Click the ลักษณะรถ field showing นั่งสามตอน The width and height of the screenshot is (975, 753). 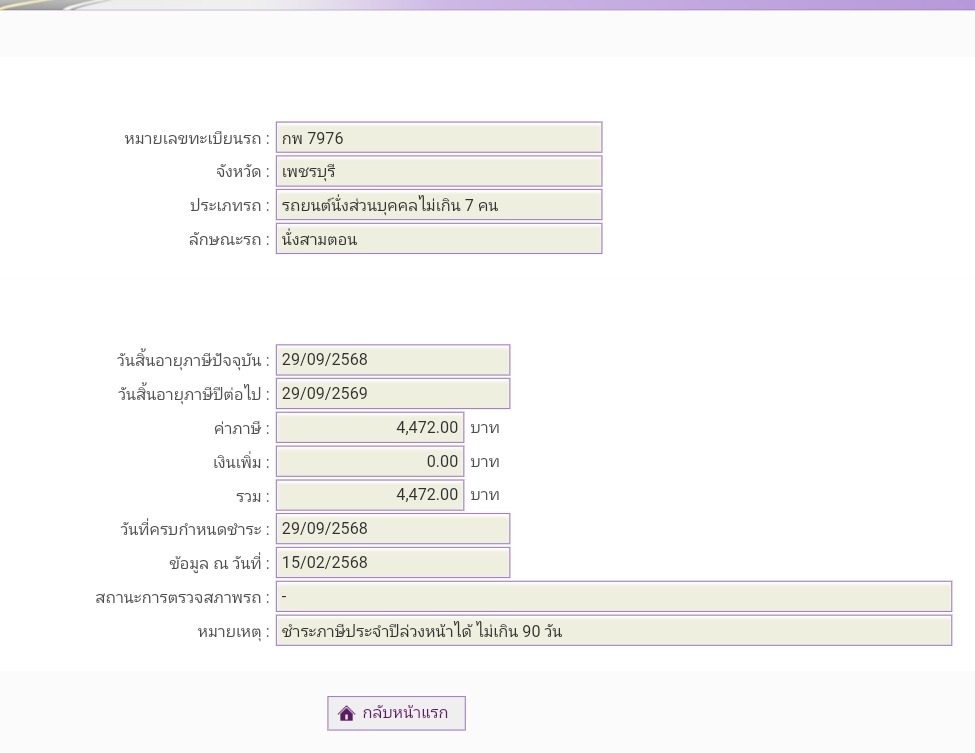tap(439, 239)
